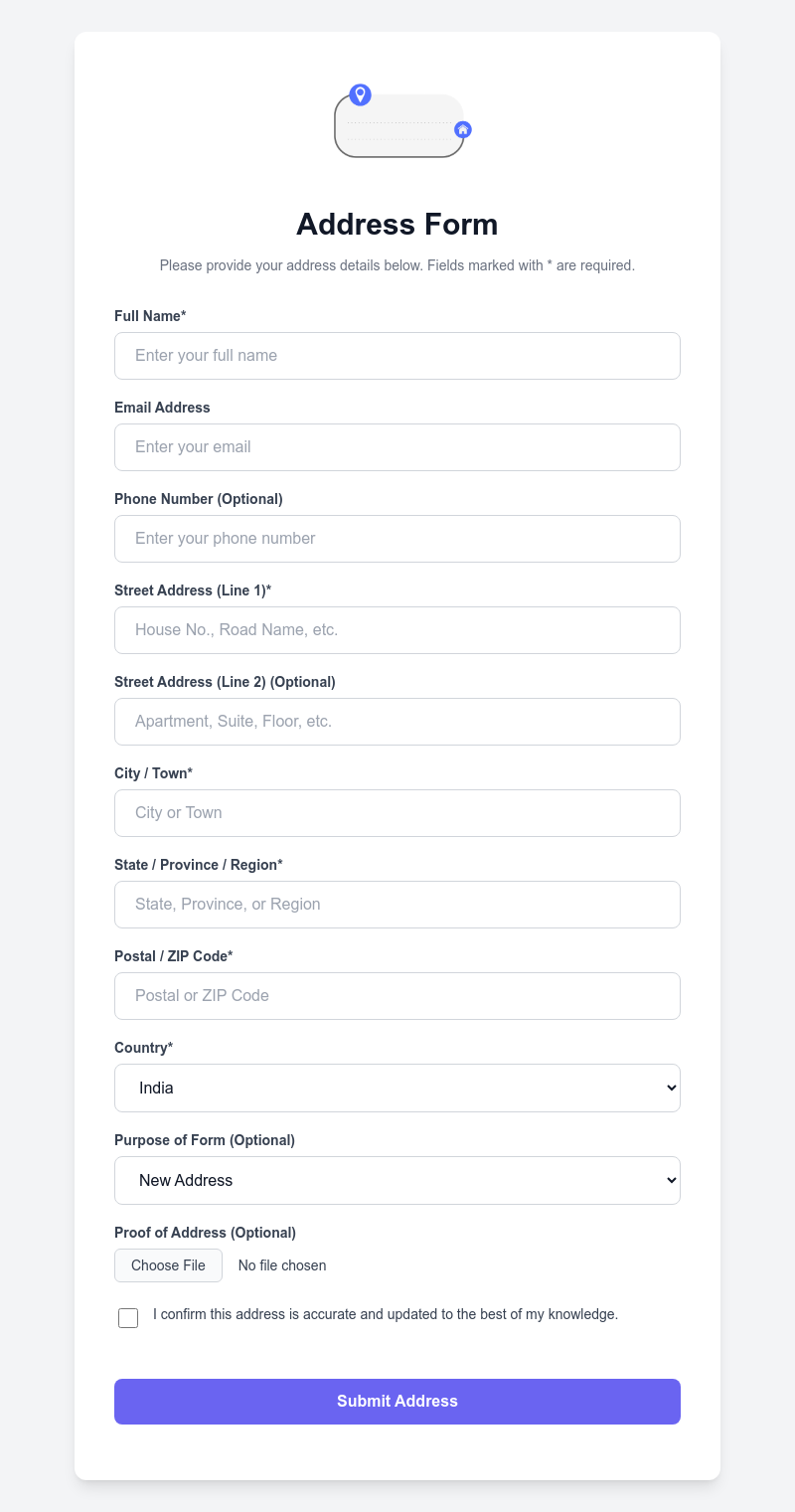Click the home icon on the map graphic
This screenshot has width=795, height=1512.
[x=462, y=129]
